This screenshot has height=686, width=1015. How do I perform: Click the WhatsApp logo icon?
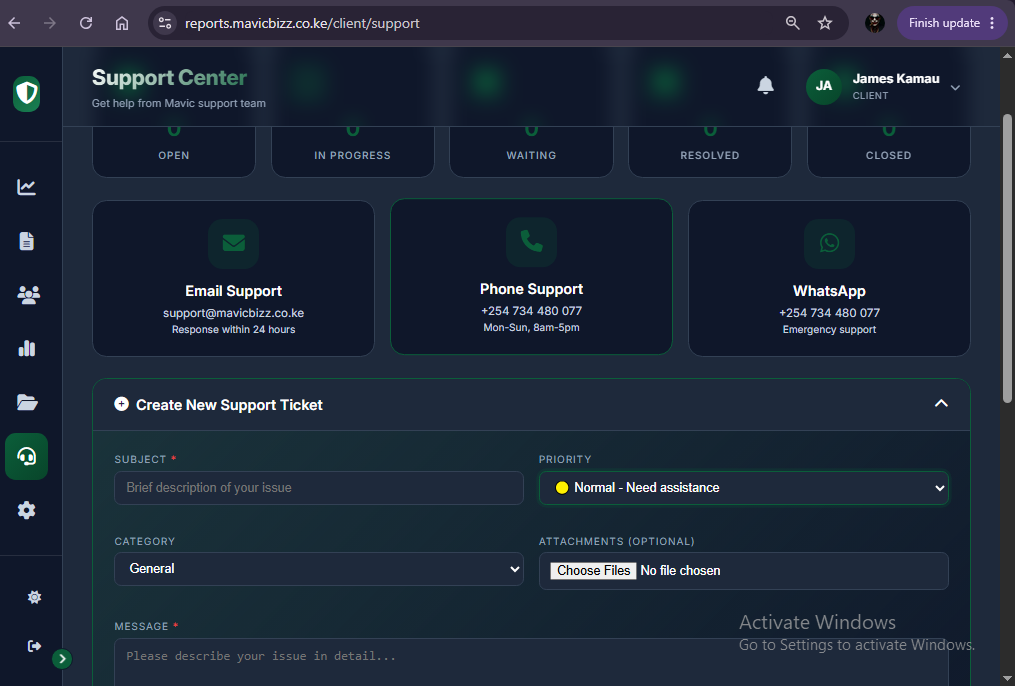pyautogui.click(x=829, y=243)
